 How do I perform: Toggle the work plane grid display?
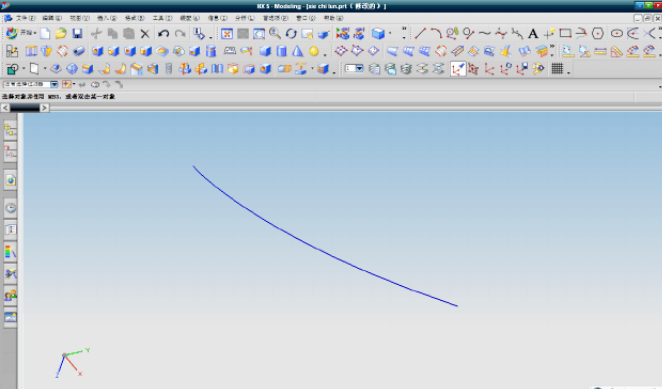557,69
